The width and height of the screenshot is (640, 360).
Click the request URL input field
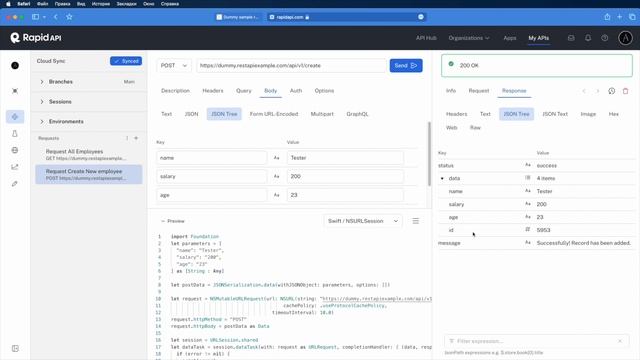[x=291, y=65]
